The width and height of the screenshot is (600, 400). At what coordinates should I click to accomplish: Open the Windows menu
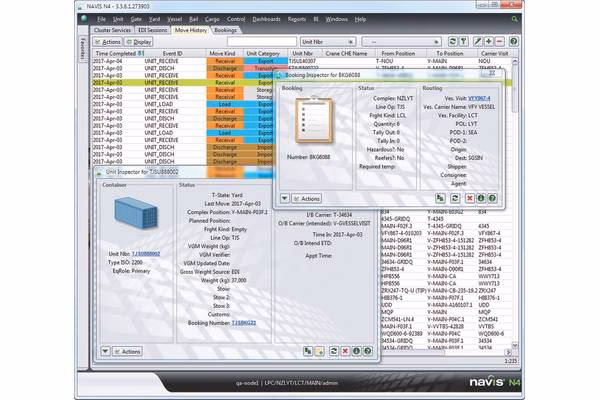337,19
